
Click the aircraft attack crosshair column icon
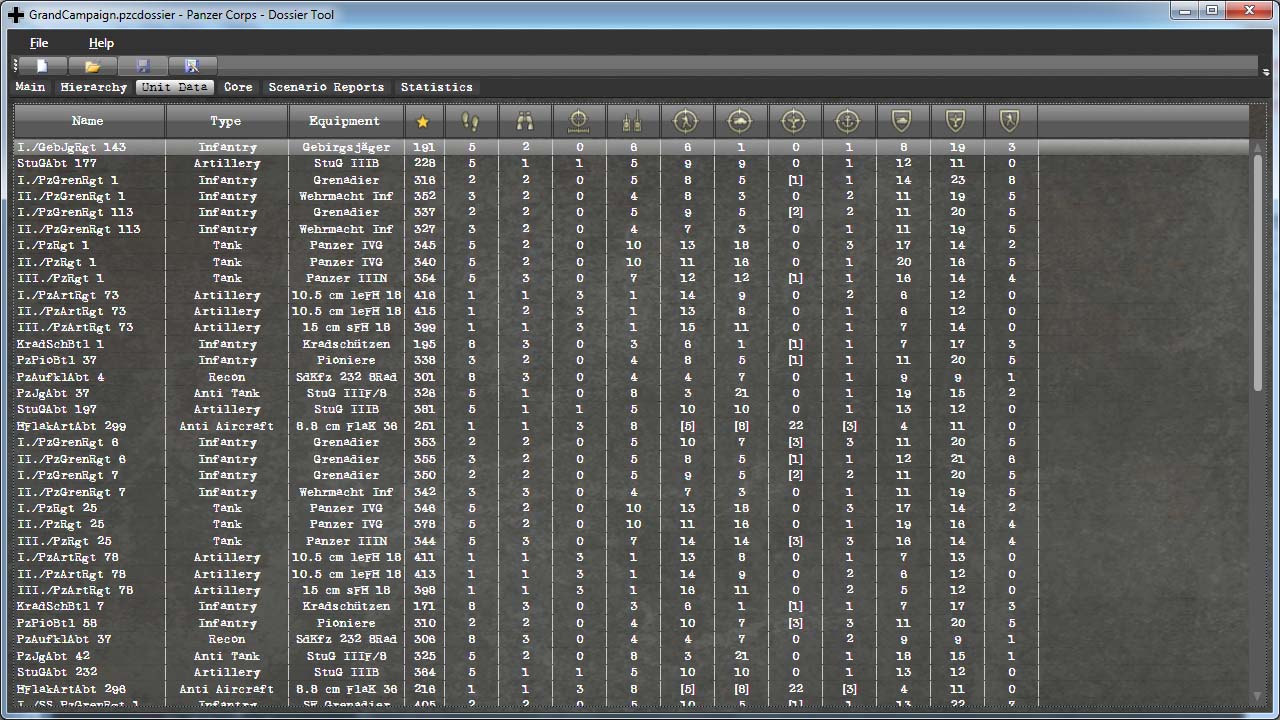794,121
